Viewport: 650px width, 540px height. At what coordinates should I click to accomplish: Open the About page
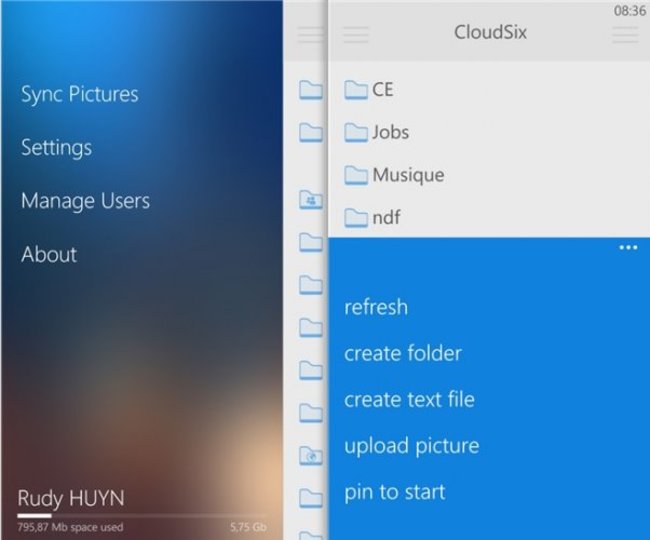pos(49,254)
